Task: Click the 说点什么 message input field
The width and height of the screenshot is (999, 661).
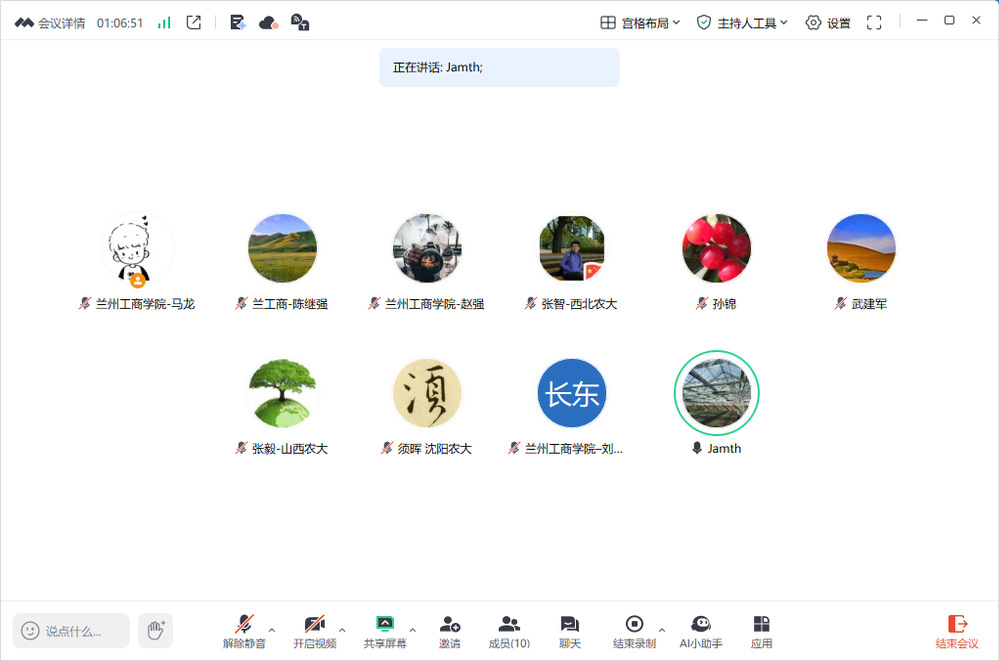Action: pyautogui.click(x=72, y=631)
